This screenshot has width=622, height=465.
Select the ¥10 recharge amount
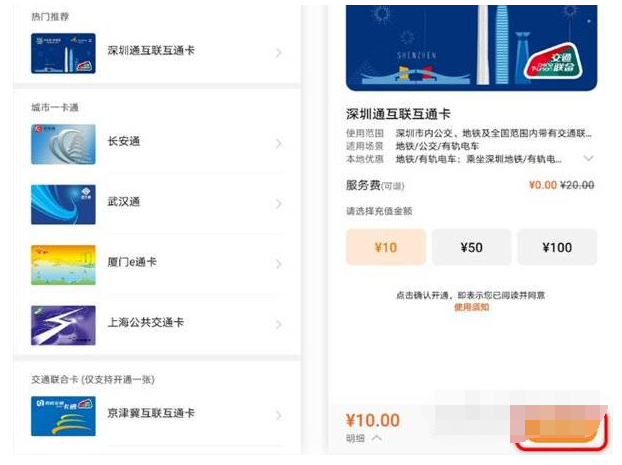click(386, 247)
